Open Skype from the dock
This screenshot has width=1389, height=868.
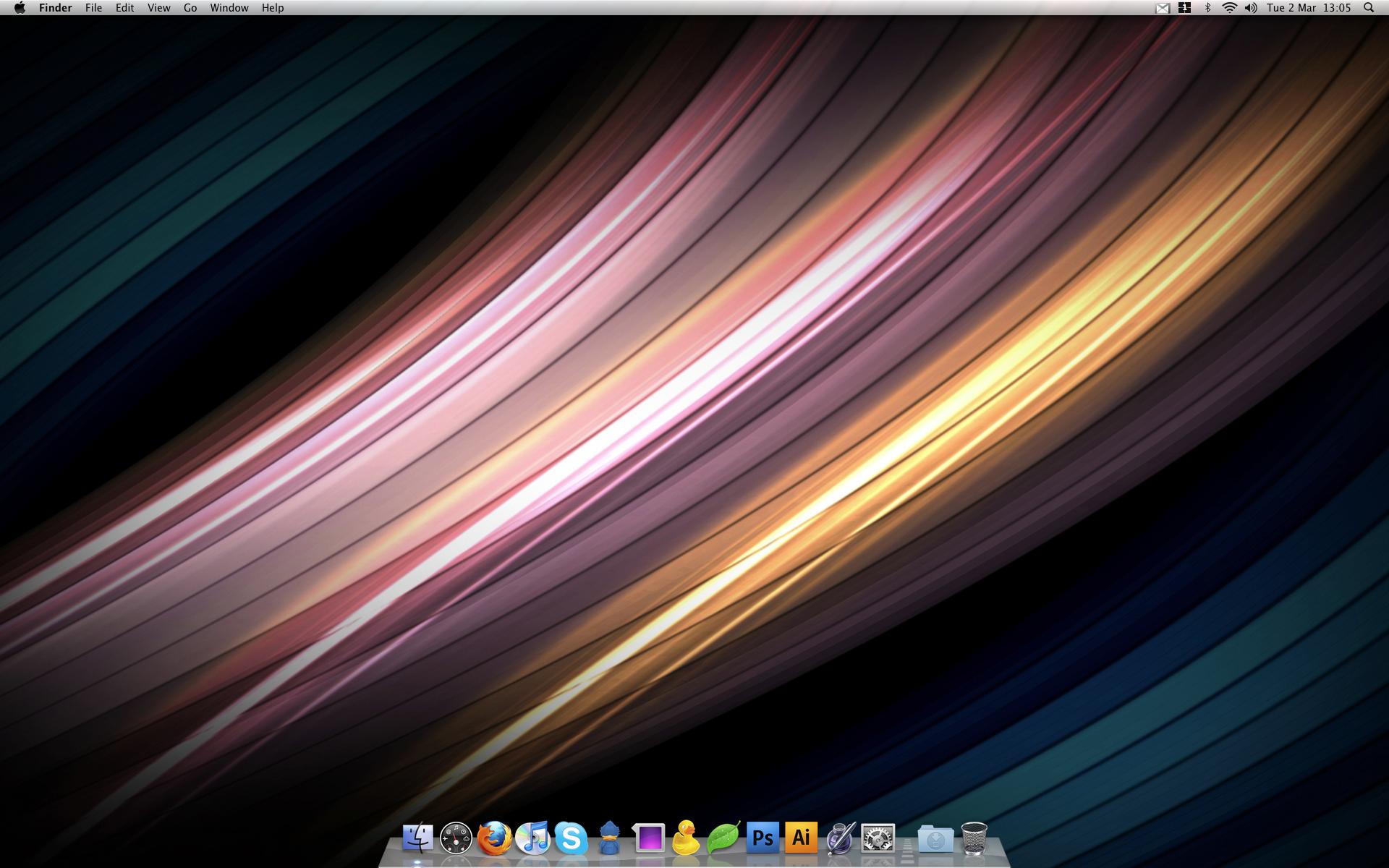click(x=571, y=838)
